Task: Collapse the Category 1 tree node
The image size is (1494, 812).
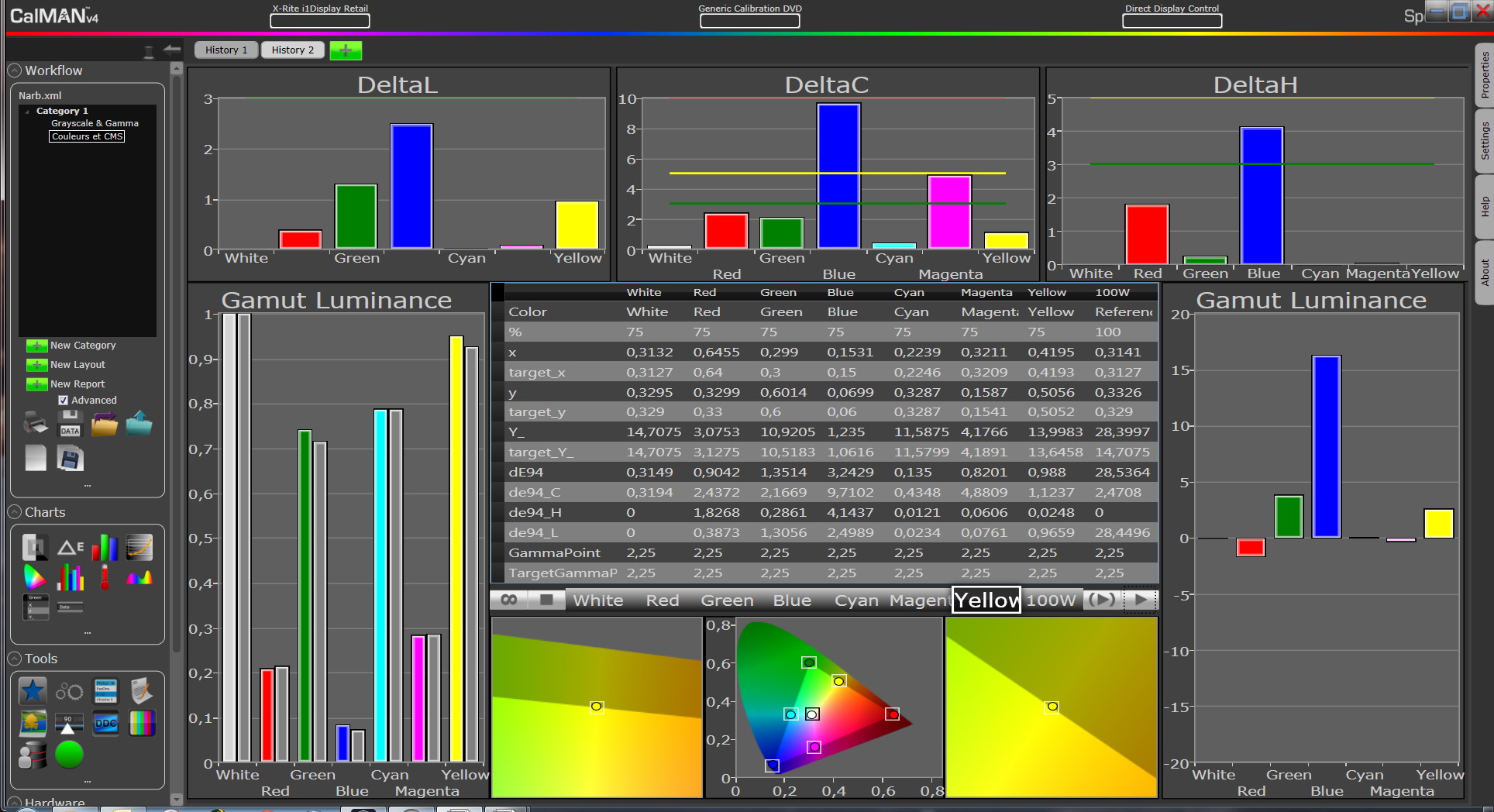Action: (28, 112)
